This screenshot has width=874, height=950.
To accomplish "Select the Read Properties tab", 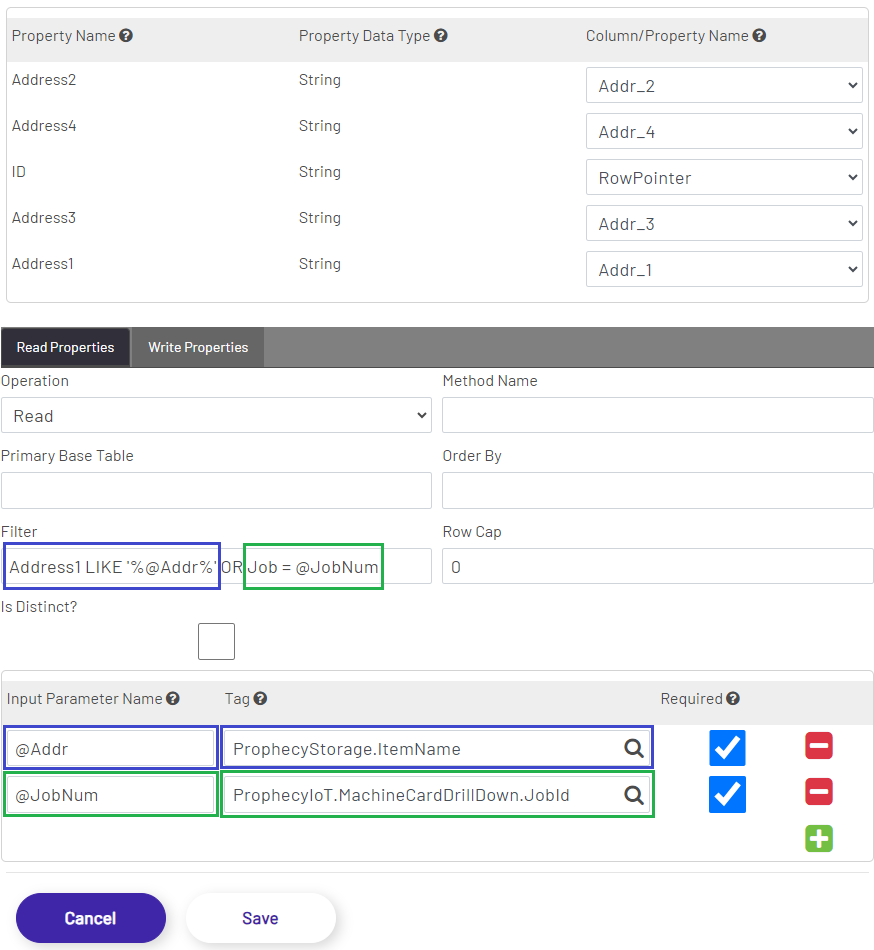I will click(65, 347).
